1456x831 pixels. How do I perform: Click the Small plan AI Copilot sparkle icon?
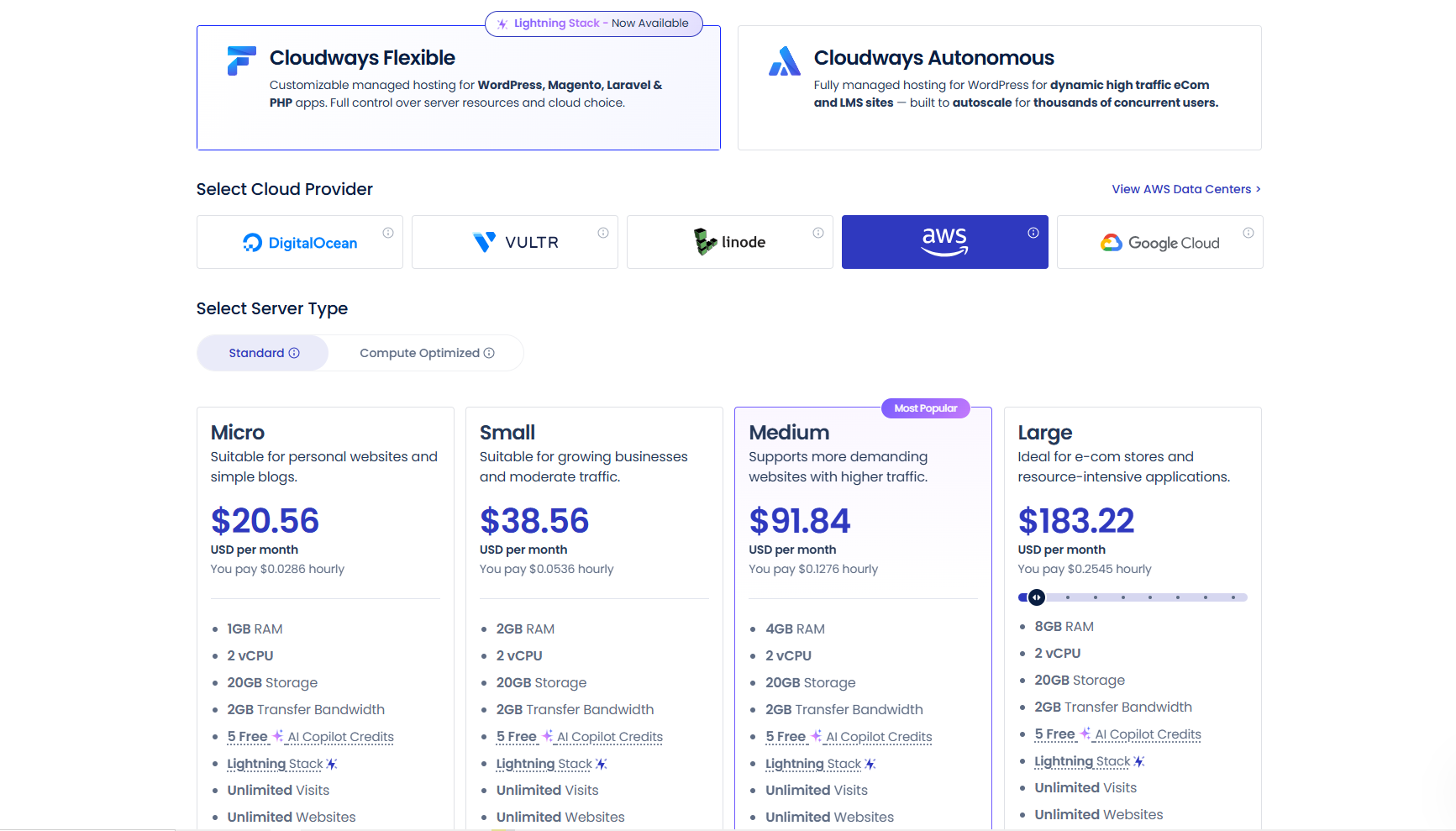coord(547,736)
